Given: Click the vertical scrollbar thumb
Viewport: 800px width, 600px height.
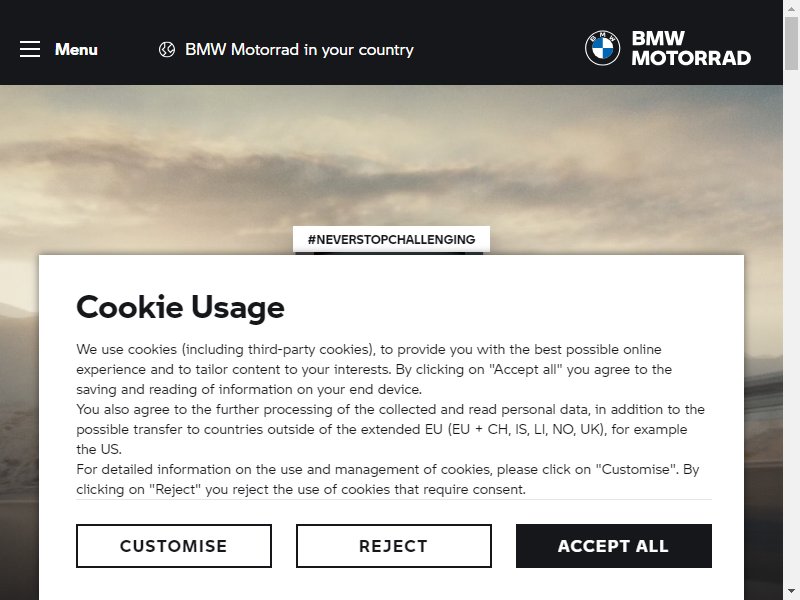Looking at the screenshot, I should click(791, 42).
